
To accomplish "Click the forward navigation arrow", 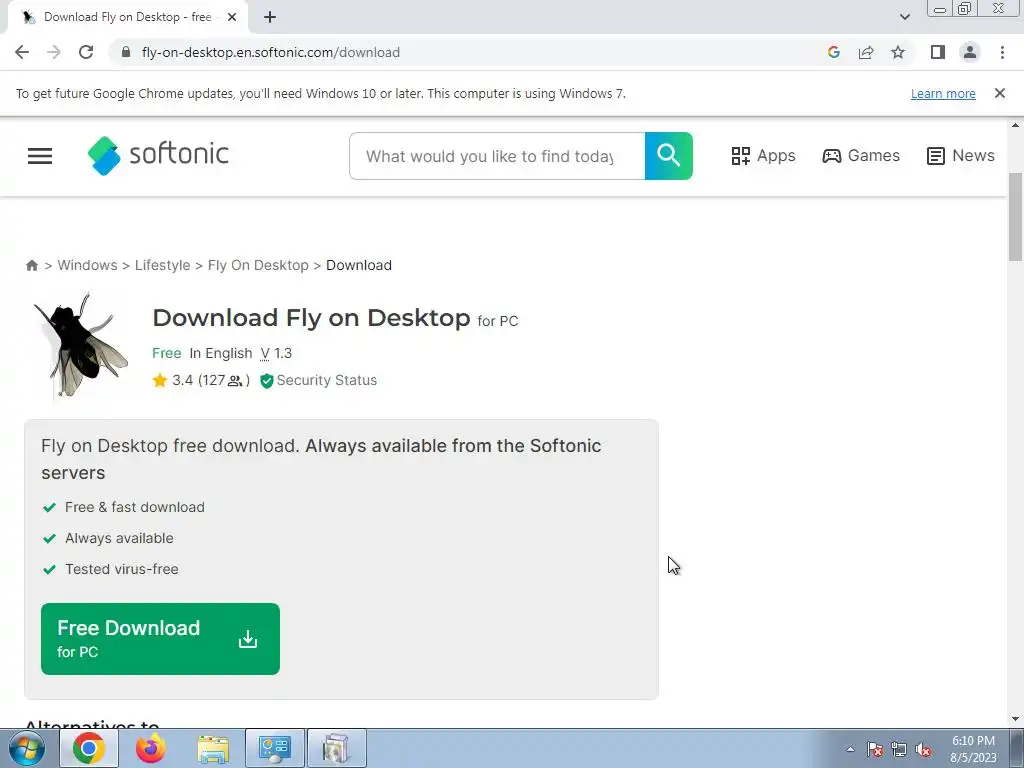I will (54, 52).
